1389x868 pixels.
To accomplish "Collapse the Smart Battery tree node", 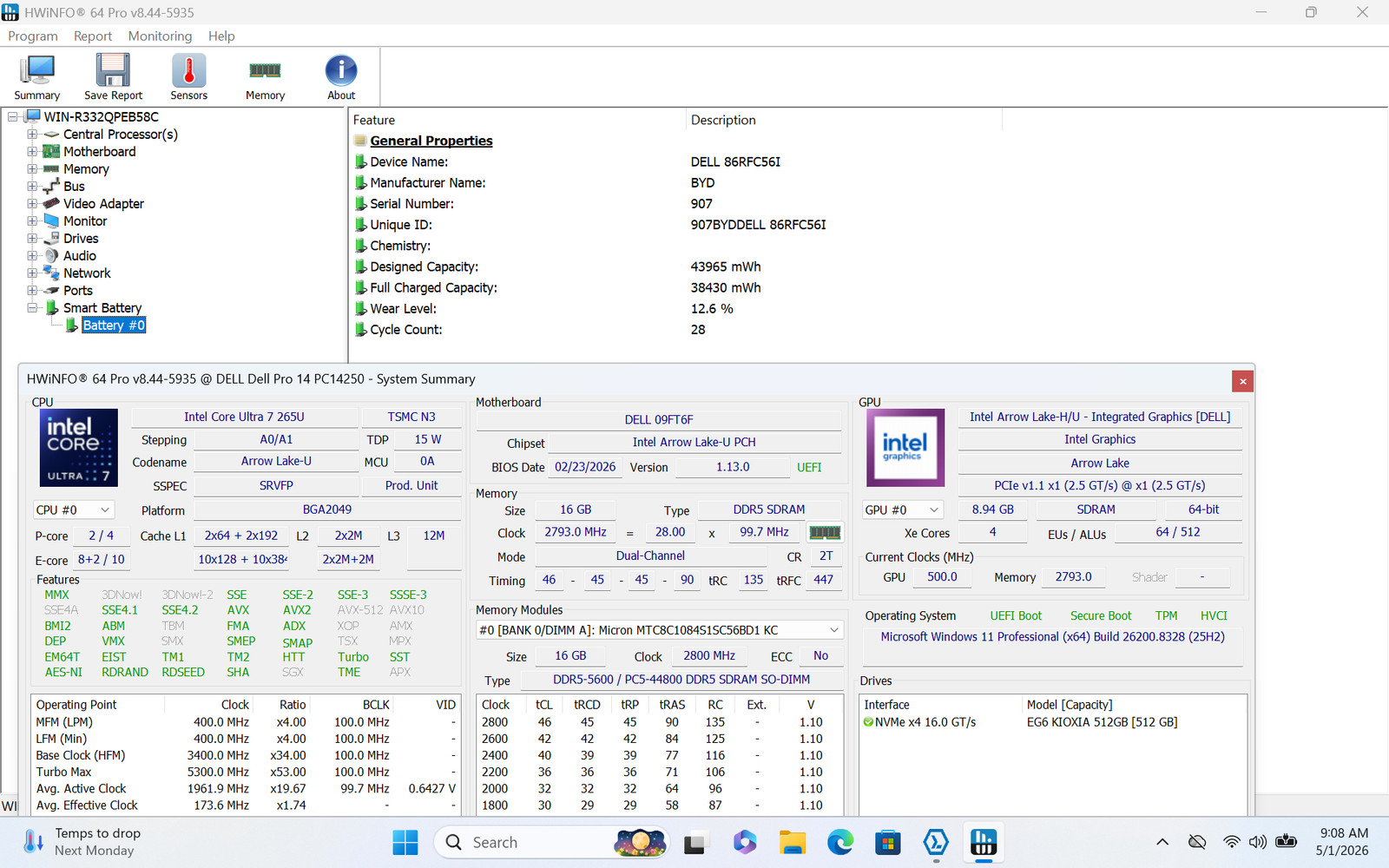I will point(32,308).
